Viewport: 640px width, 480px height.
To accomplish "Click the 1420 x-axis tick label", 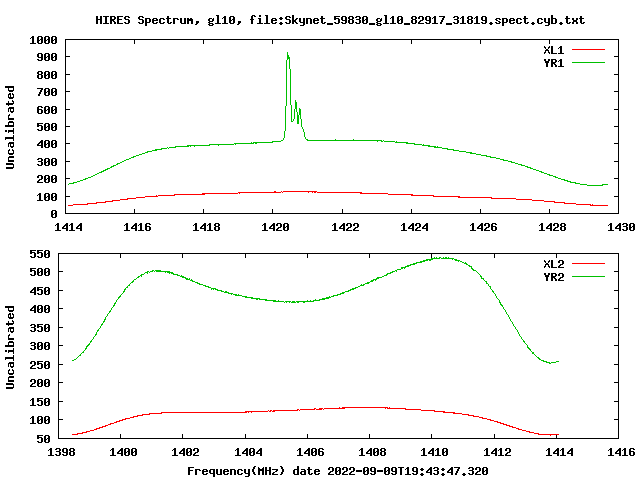I will pyautogui.click(x=275, y=227).
